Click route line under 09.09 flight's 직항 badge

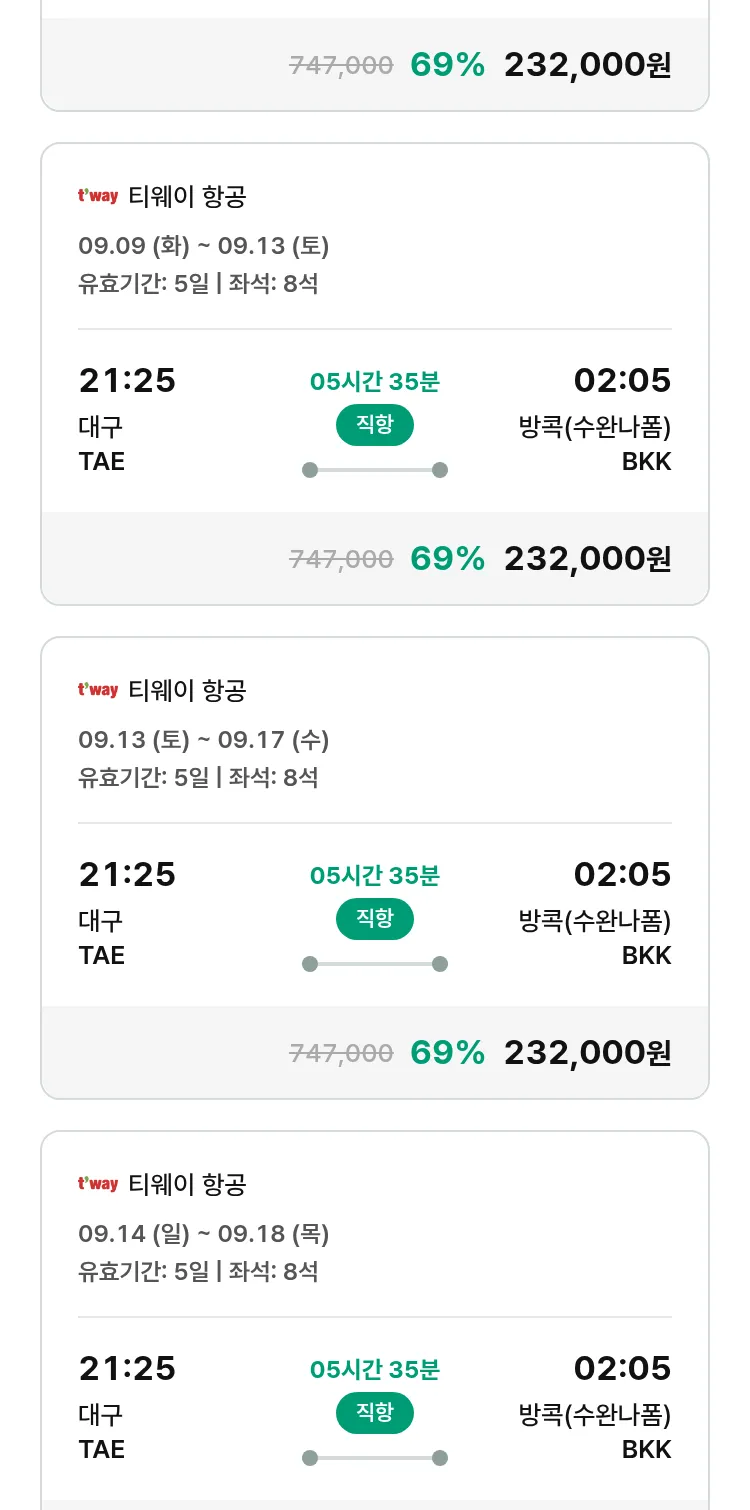375,470
